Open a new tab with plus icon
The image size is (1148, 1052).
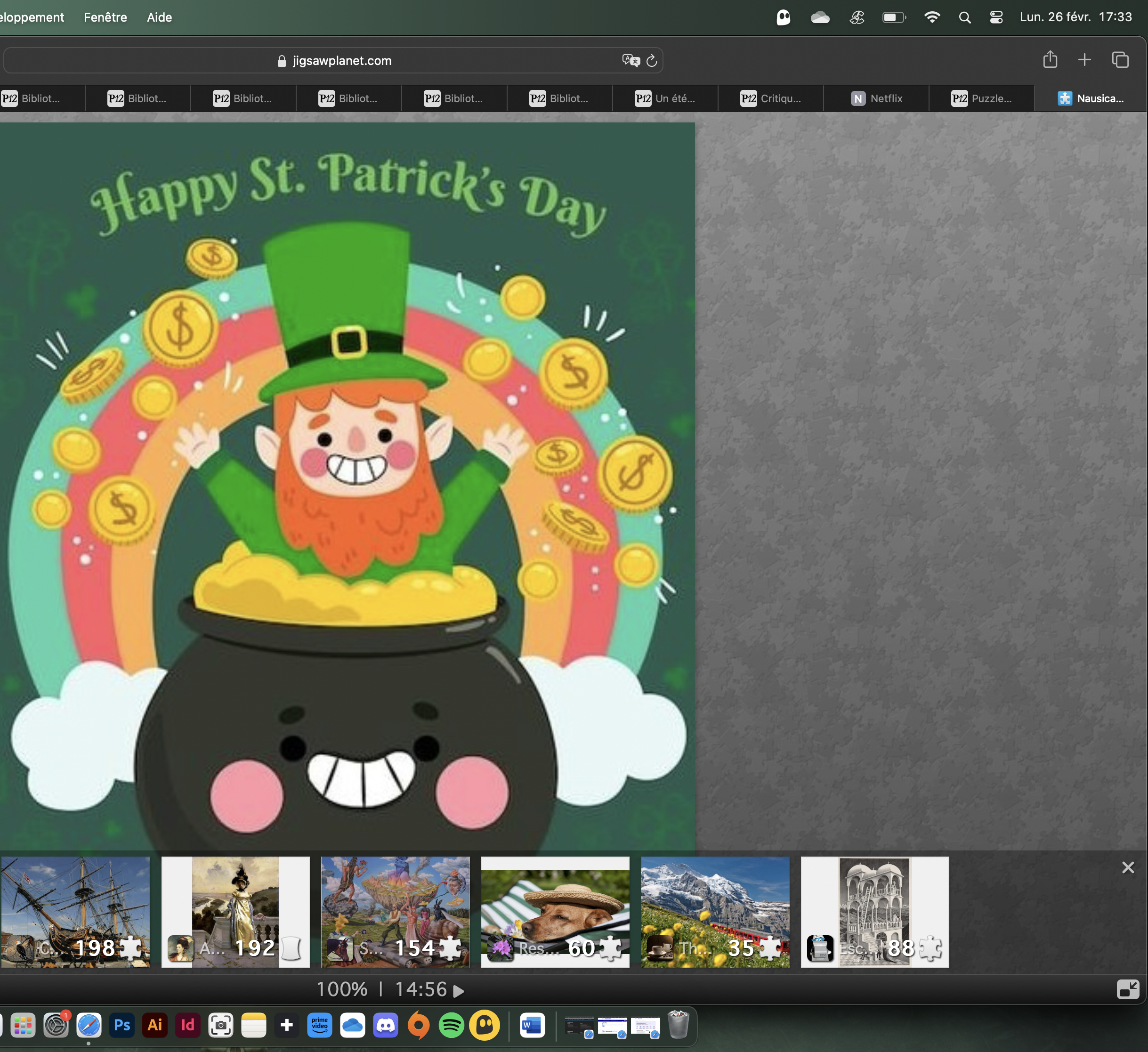1084,60
